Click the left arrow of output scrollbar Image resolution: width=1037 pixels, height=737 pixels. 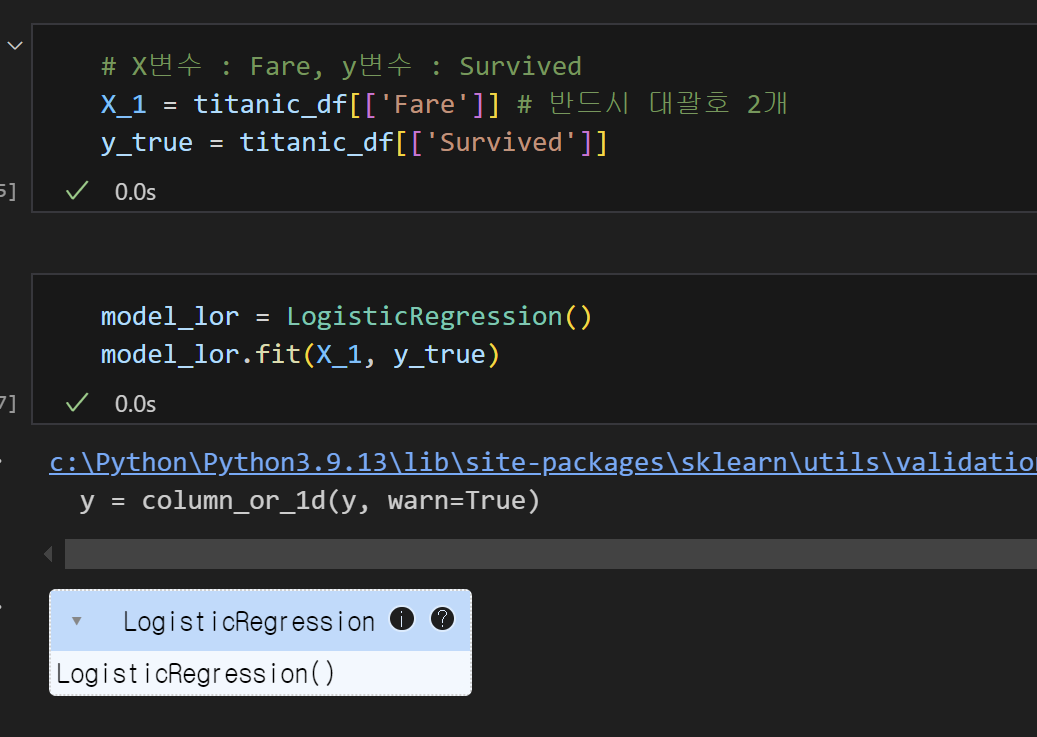coord(48,554)
